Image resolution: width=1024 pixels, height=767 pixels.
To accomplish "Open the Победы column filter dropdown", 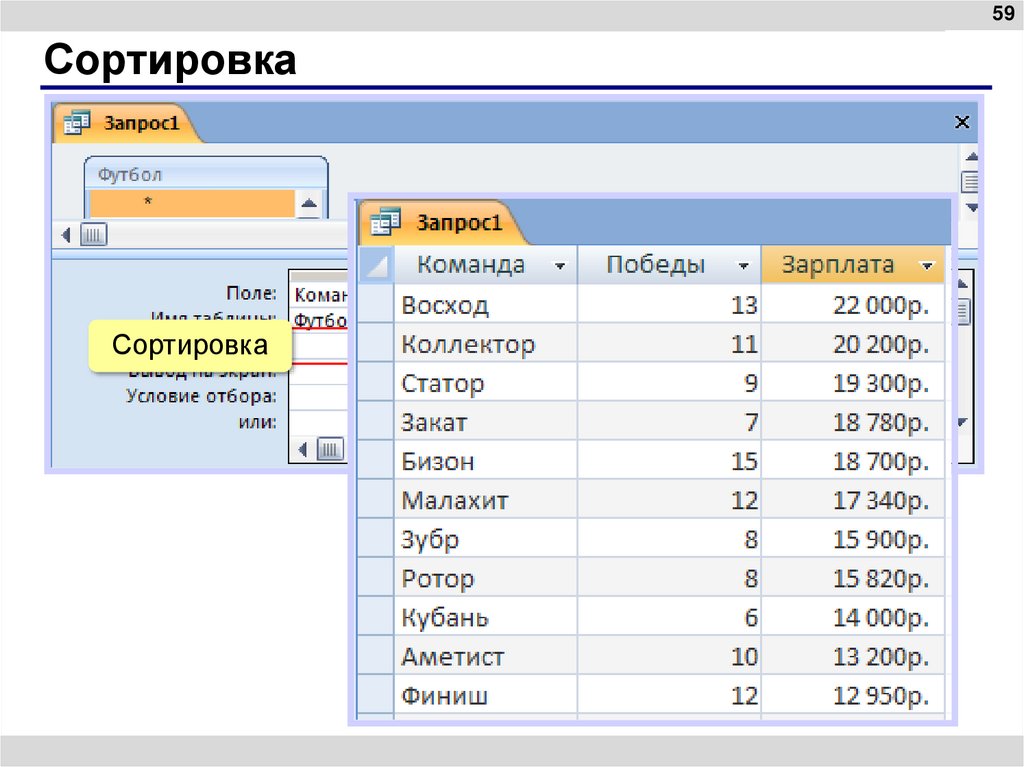I will pyautogui.click(x=742, y=265).
